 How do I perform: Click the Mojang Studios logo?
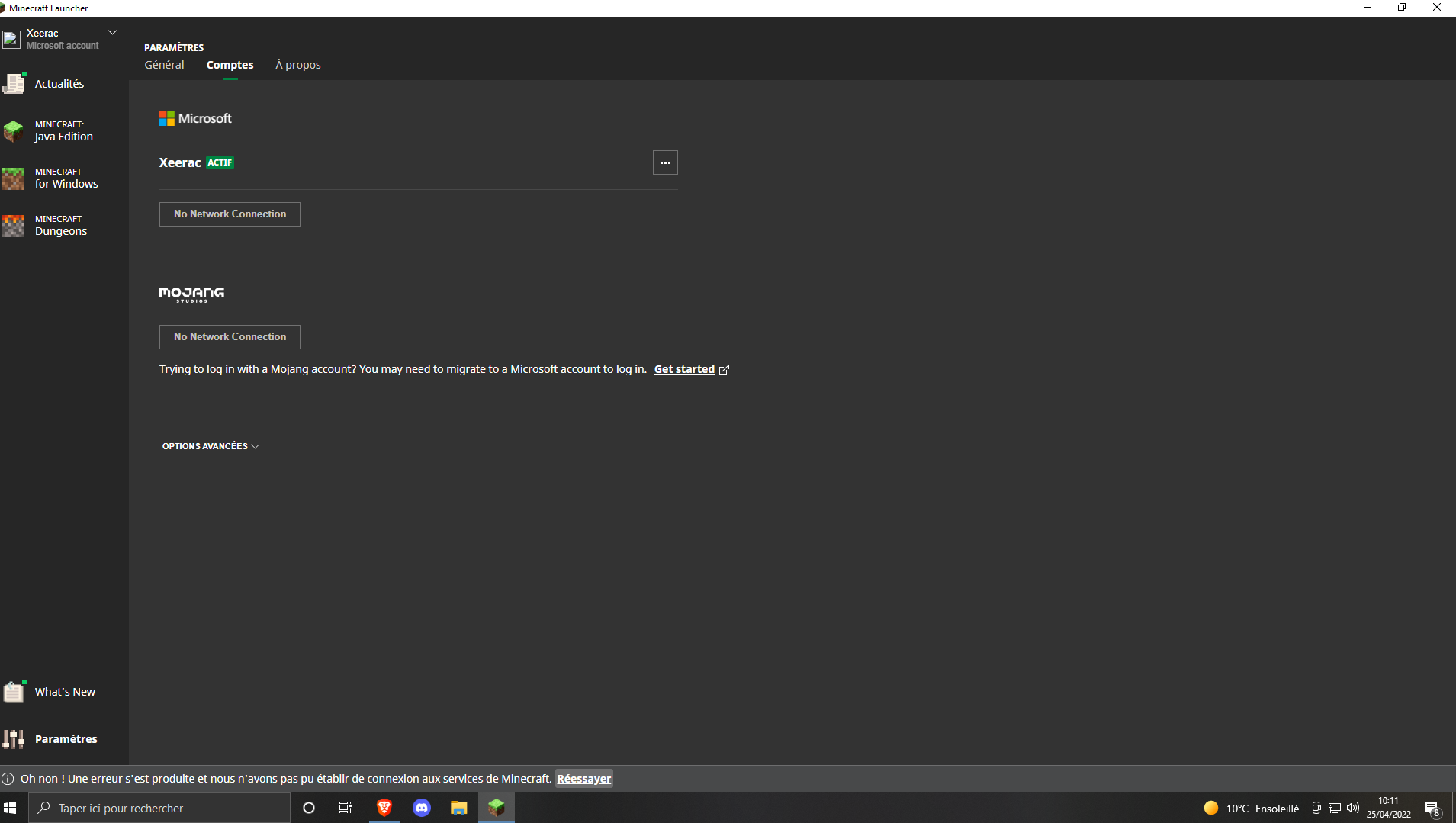tap(191, 295)
